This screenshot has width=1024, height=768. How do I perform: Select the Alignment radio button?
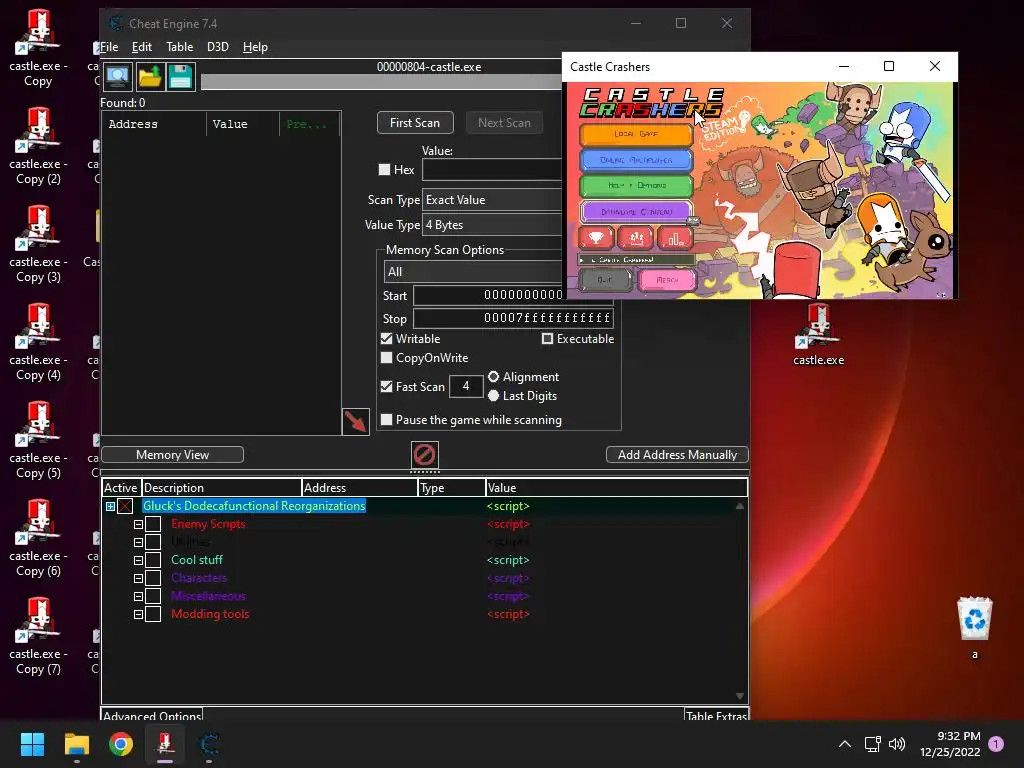coord(494,377)
